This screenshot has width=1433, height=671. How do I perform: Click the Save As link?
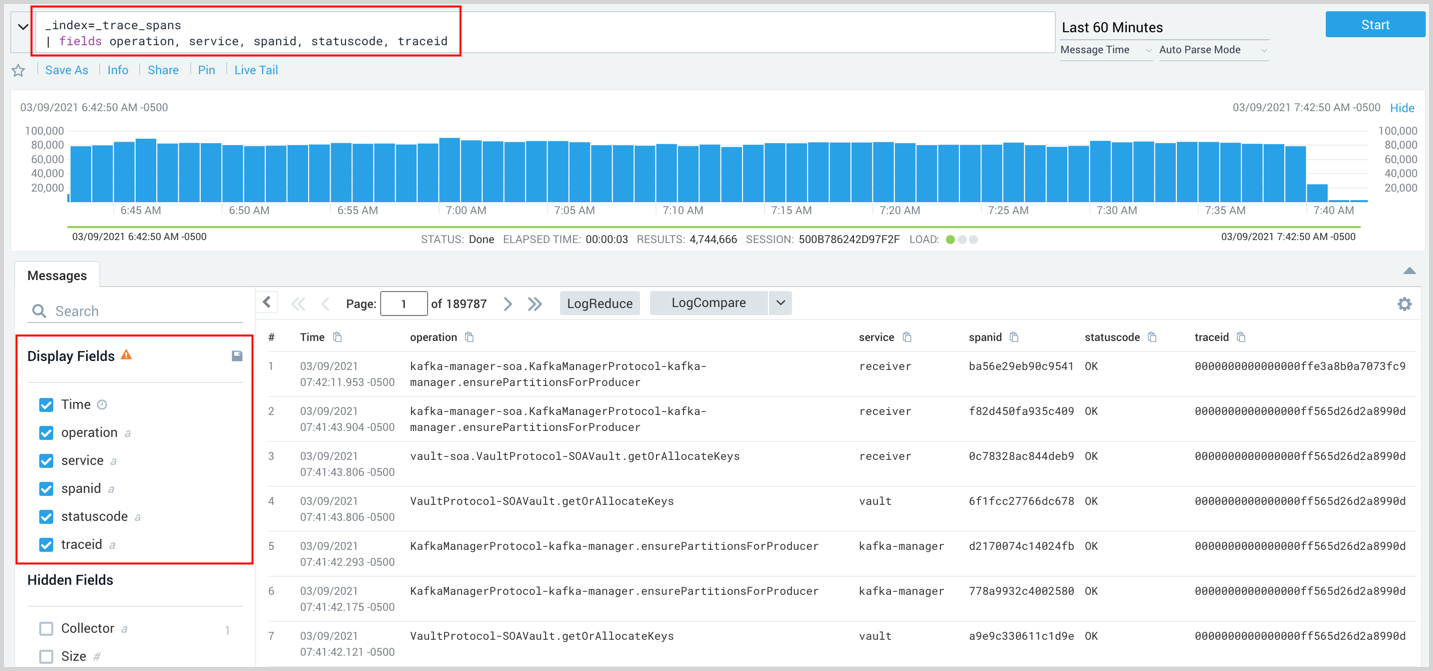pyautogui.click(x=66, y=69)
